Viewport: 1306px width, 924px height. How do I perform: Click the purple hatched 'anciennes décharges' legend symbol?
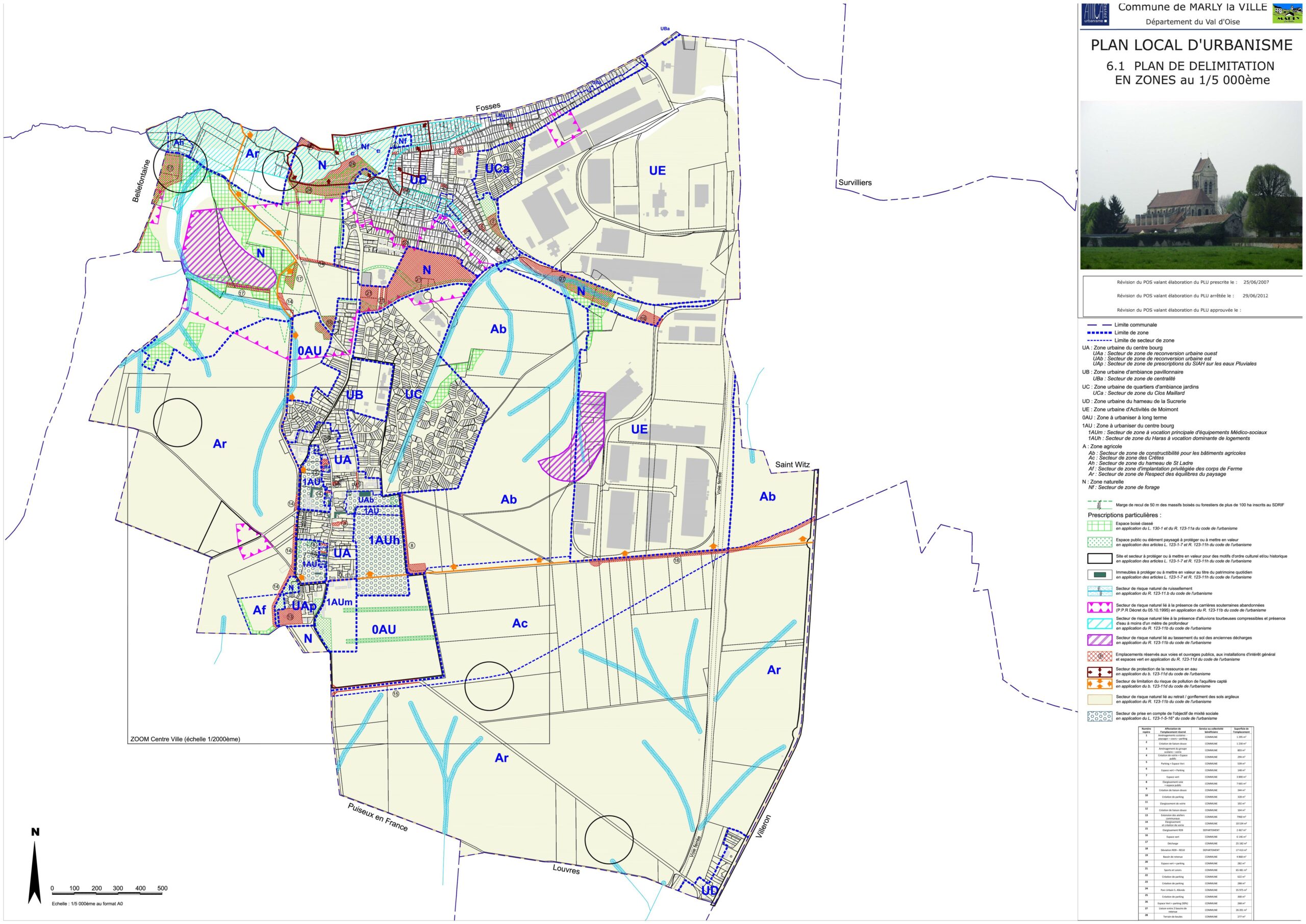pos(1099,640)
